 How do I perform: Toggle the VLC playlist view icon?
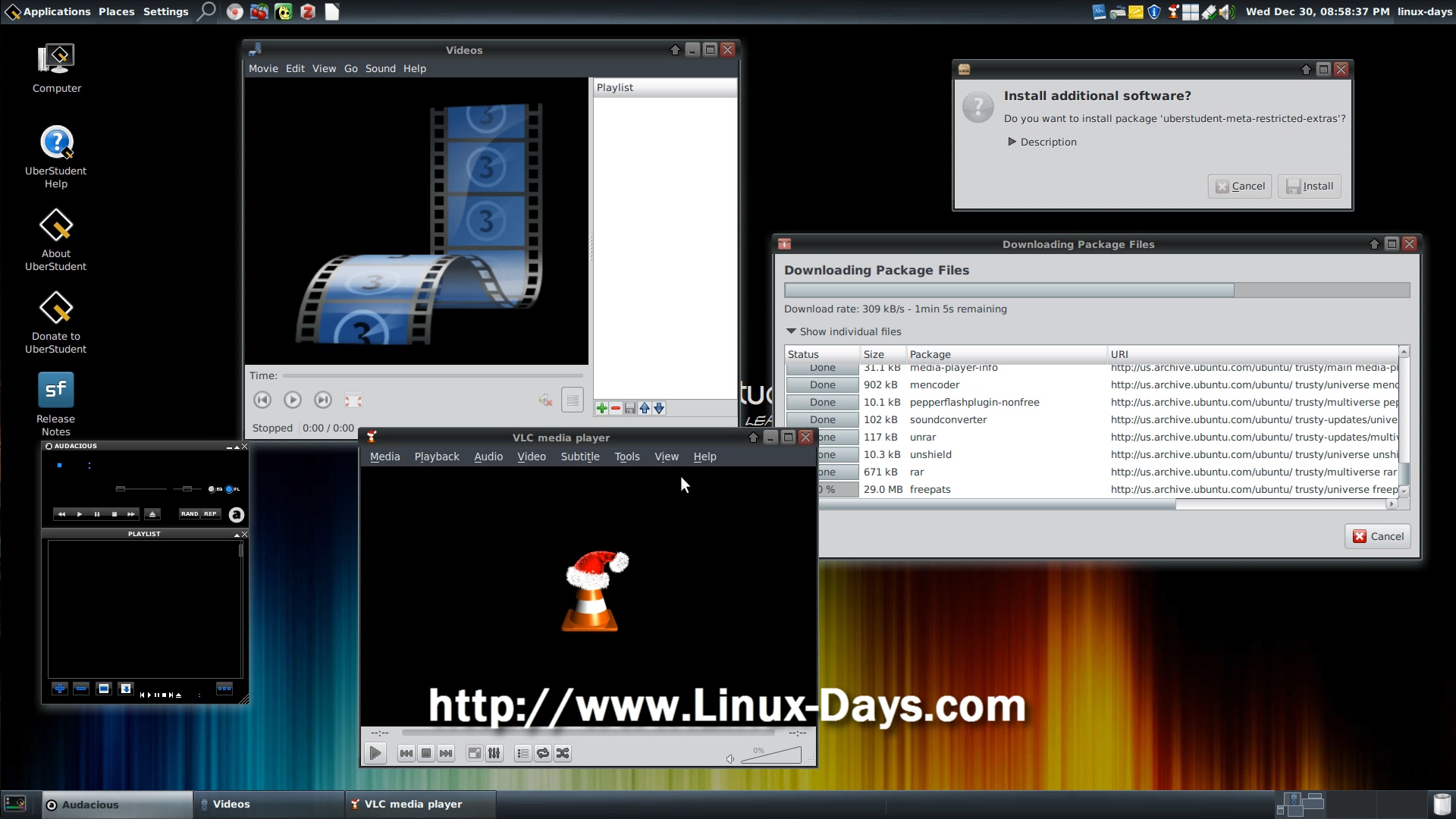522,753
